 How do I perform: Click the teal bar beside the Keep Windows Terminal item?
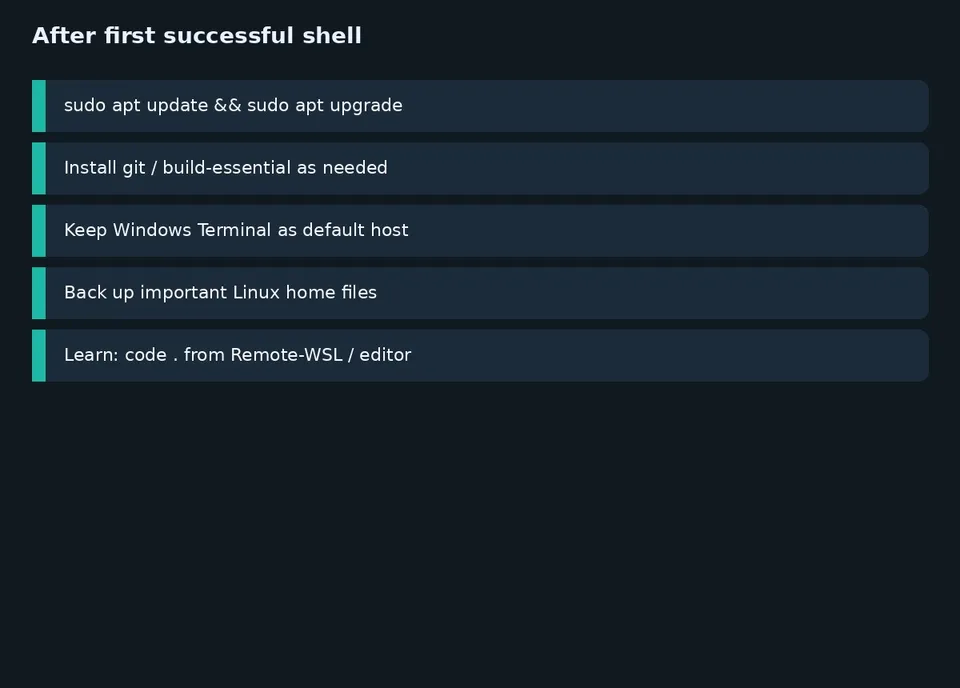[x=39, y=231]
